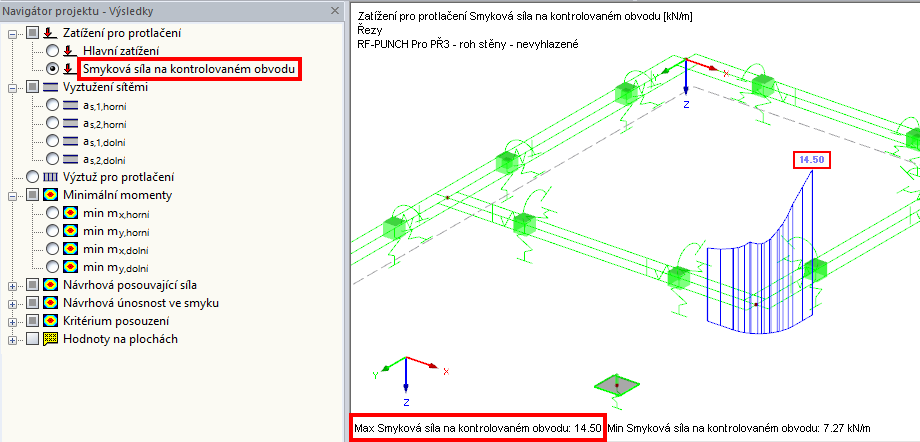920x442 pixels.
Task: Click the reinforcement icon beside as,2,dolni
Action: coord(70,158)
